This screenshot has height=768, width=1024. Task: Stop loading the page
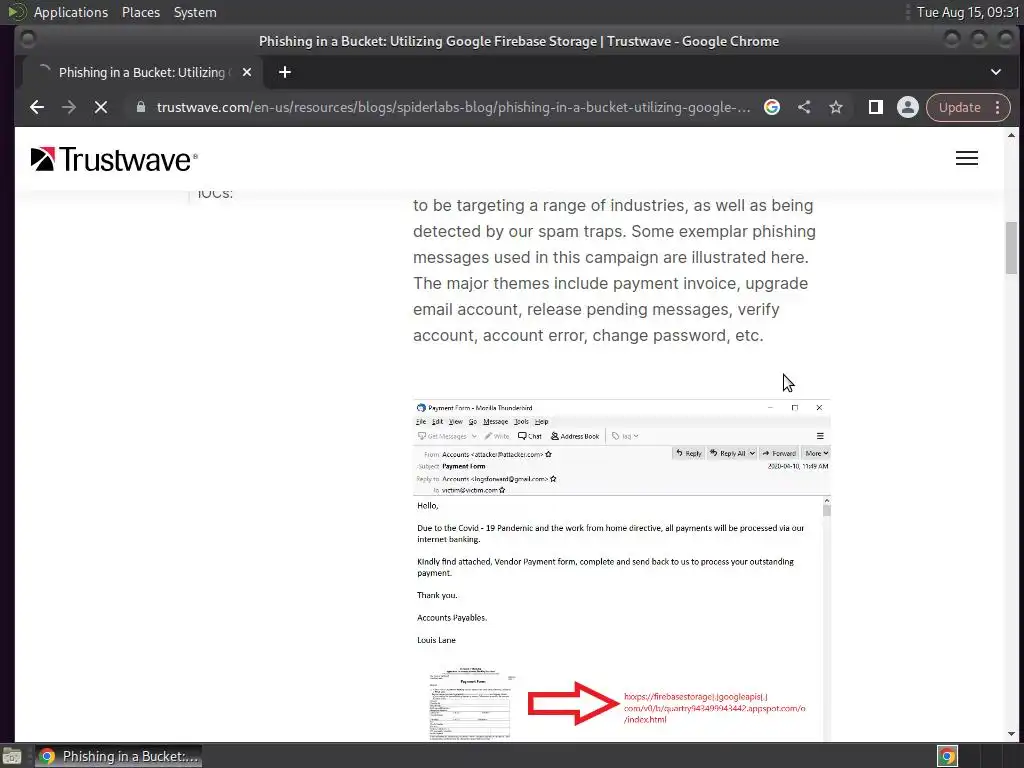coord(101,107)
